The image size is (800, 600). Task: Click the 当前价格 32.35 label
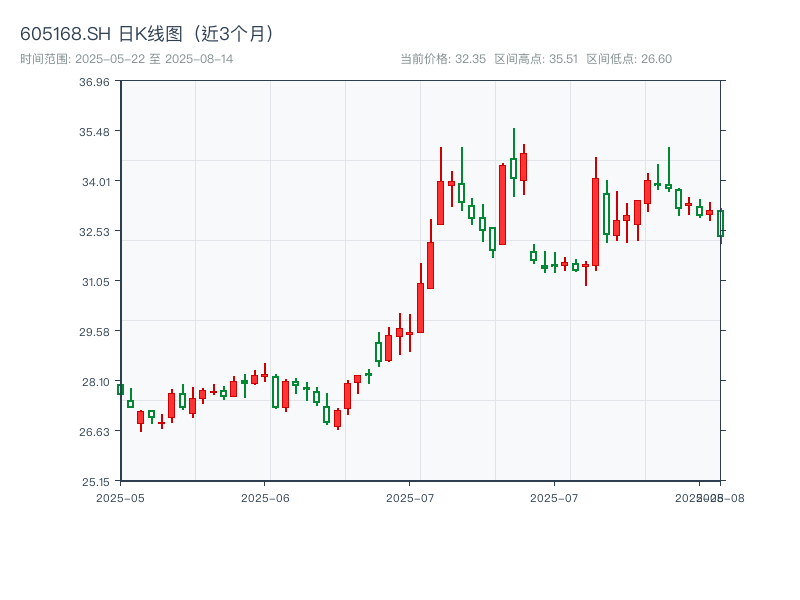pos(442,59)
